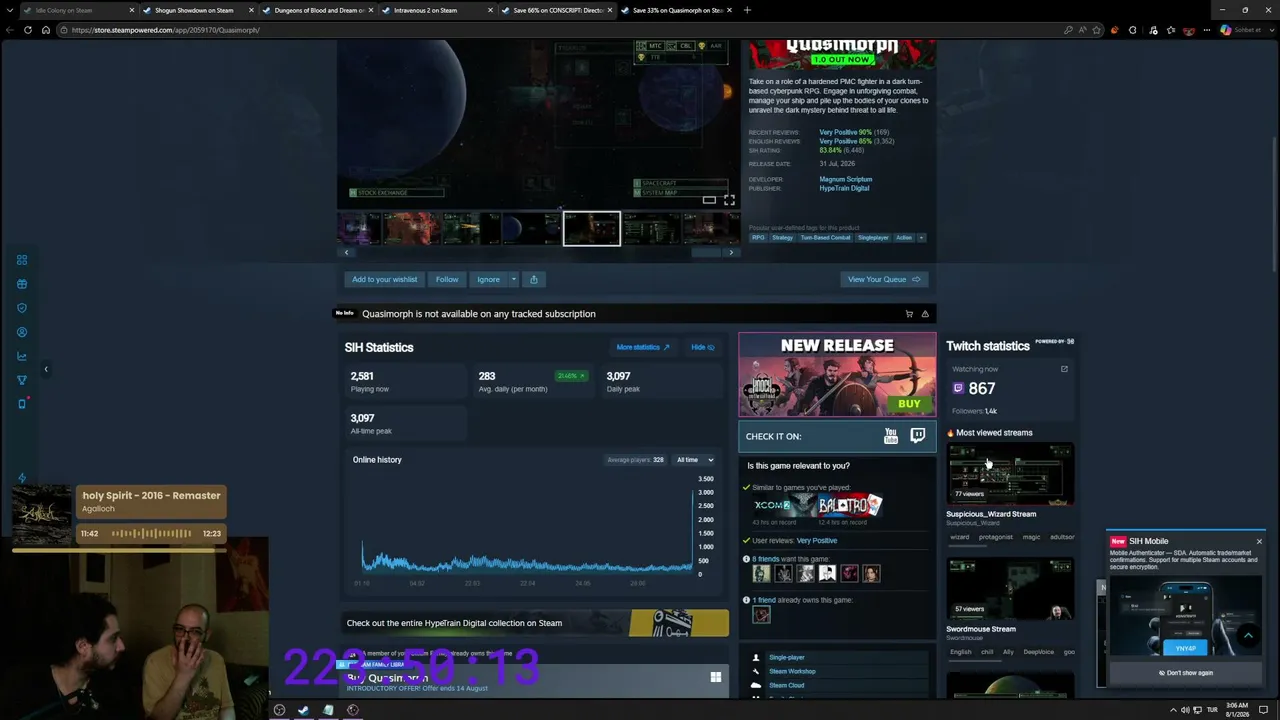
Task: Open the XCOM 2 similar game image
Action: coord(784,506)
